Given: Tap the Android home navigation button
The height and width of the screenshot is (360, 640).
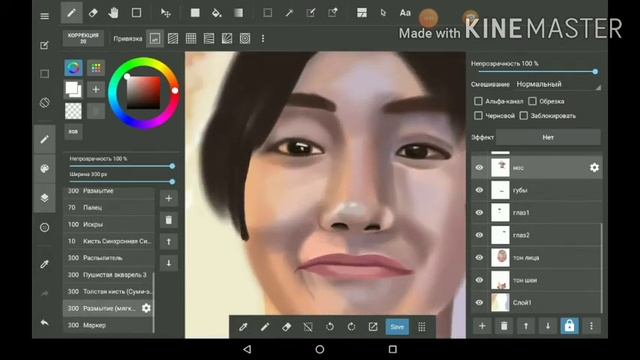Looking at the screenshot, I should 320,349.
